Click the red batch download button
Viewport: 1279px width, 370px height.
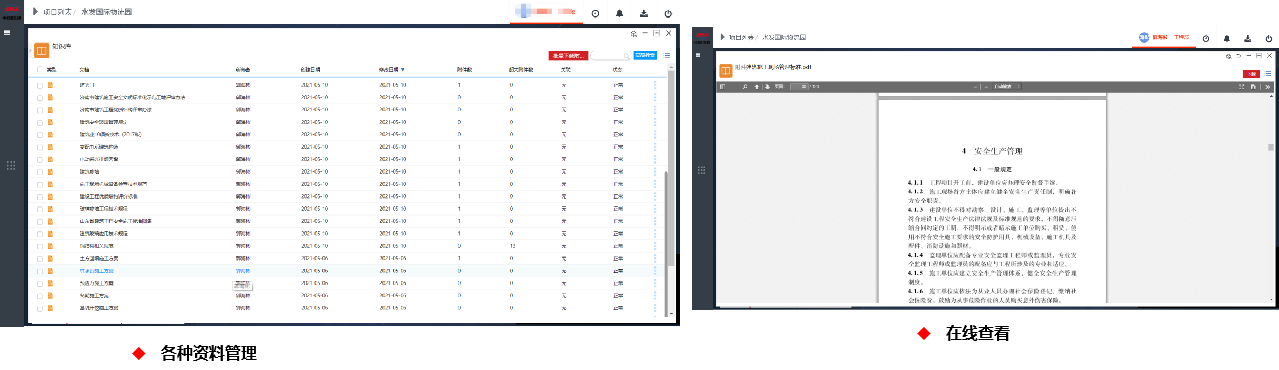click(x=568, y=56)
